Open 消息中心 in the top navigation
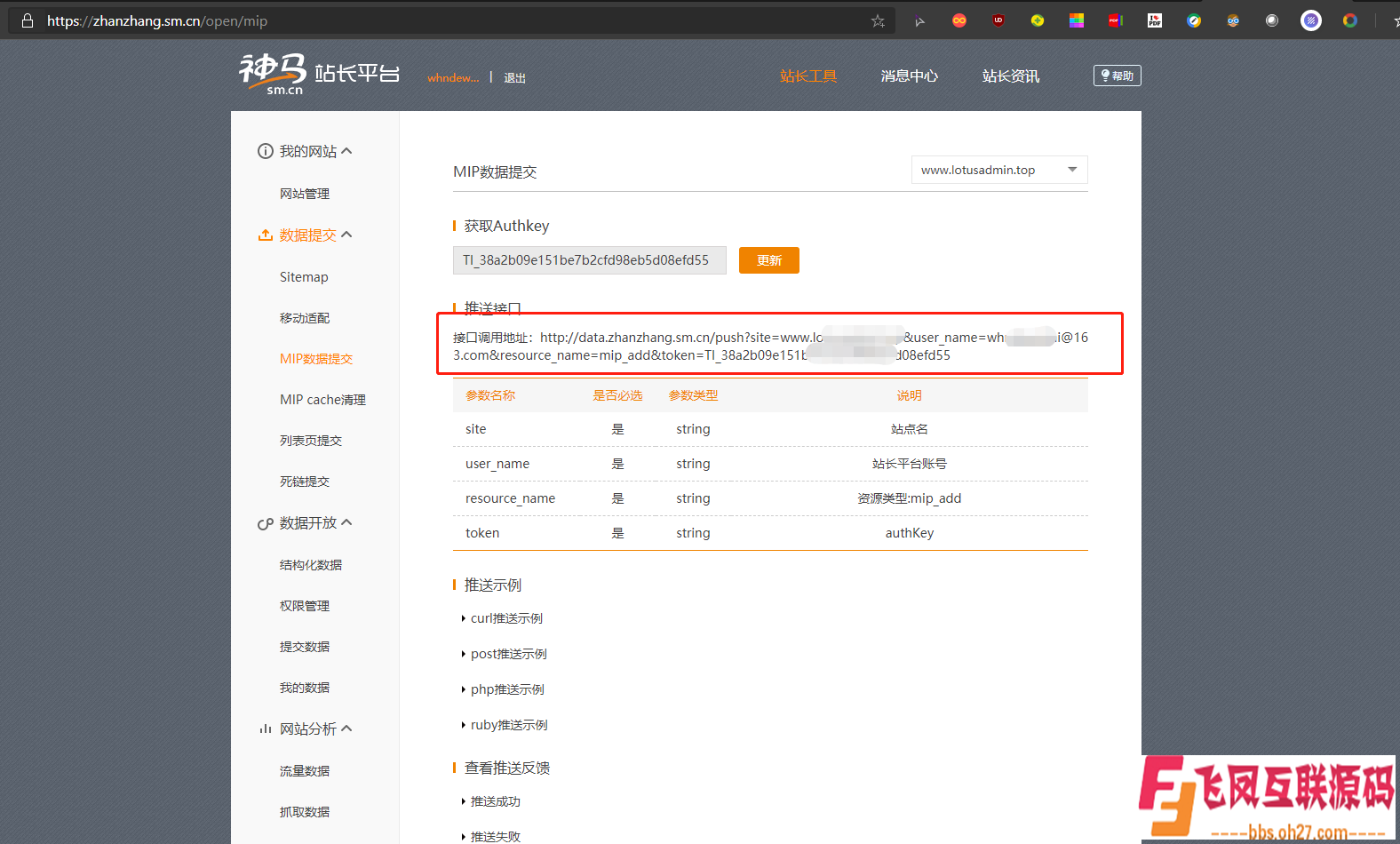The image size is (1400, 844). tap(909, 76)
